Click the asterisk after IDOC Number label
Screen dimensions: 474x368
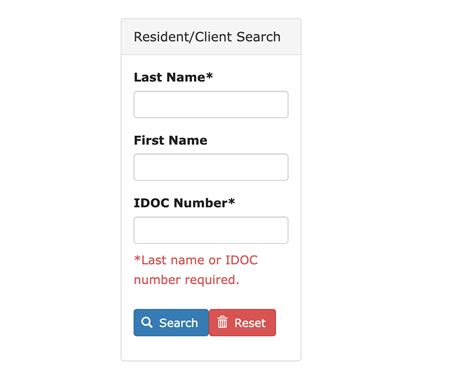click(232, 201)
